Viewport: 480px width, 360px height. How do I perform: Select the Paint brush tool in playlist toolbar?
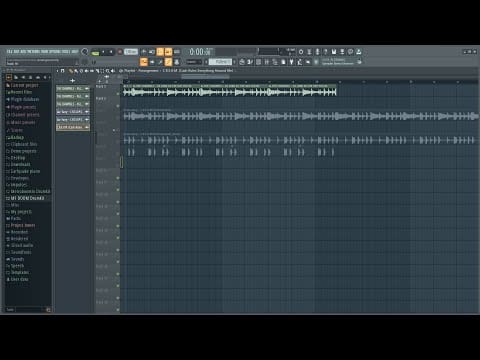click(x=76, y=71)
